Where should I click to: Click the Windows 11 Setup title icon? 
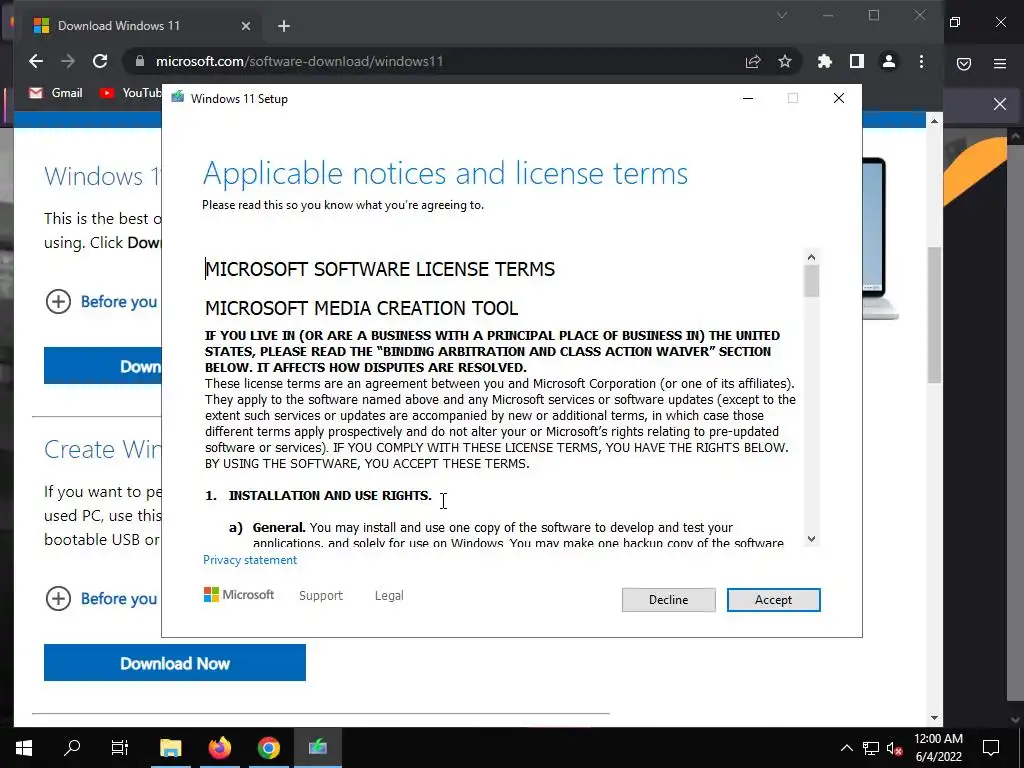point(178,98)
